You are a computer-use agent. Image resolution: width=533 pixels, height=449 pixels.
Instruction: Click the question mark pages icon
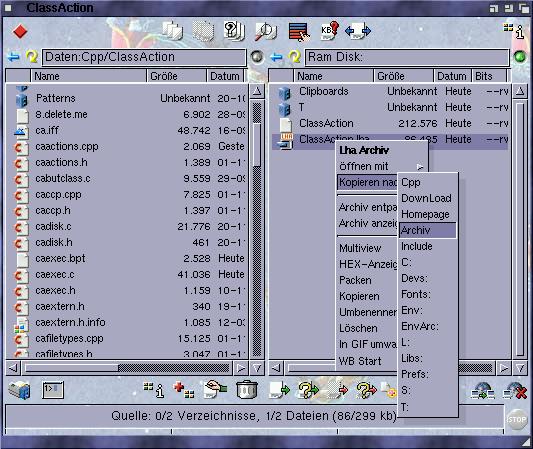point(234,31)
